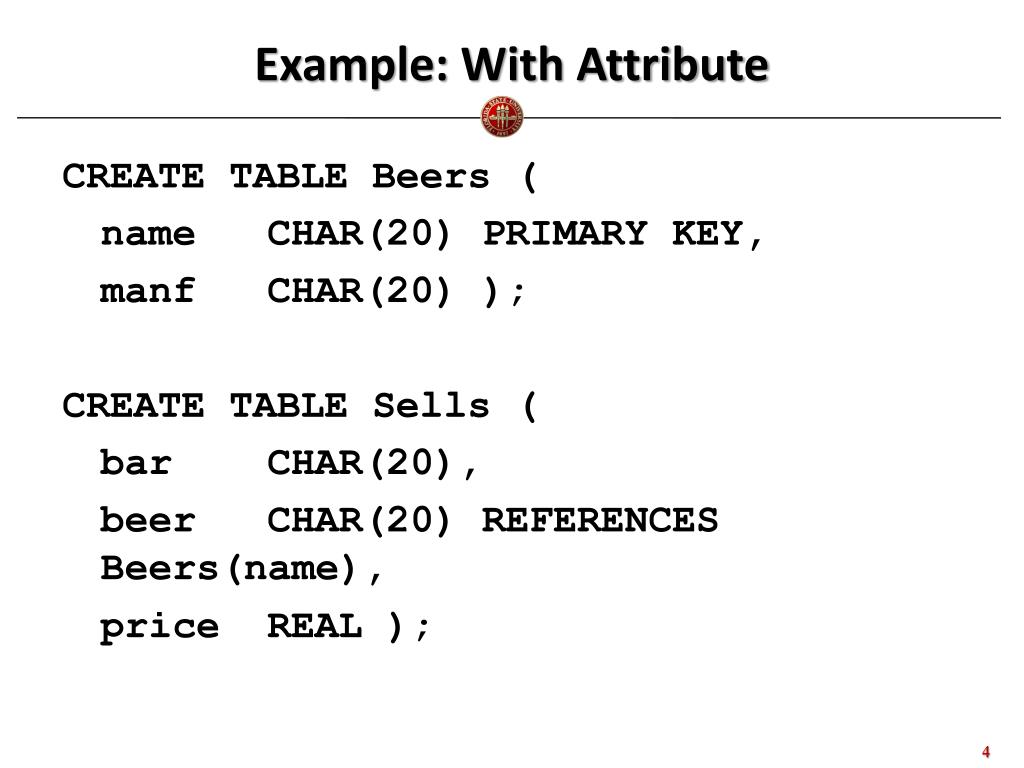This screenshot has width=1024, height=768.
Task: Click the slide title 'Example: With Attribute'
Action: pyautogui.click(x=512, y=65)
